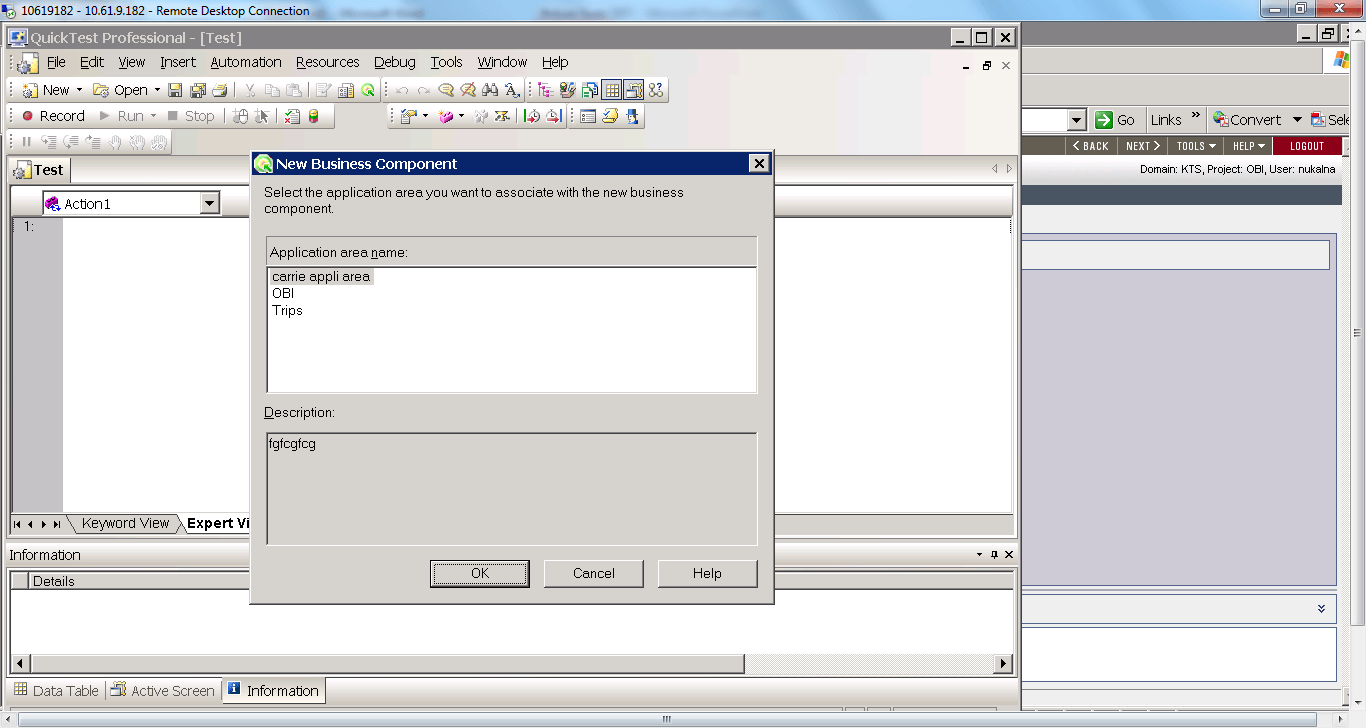
Task: Select Trips in the application area list
Action: pyautogui.click(x=287, y=311)
